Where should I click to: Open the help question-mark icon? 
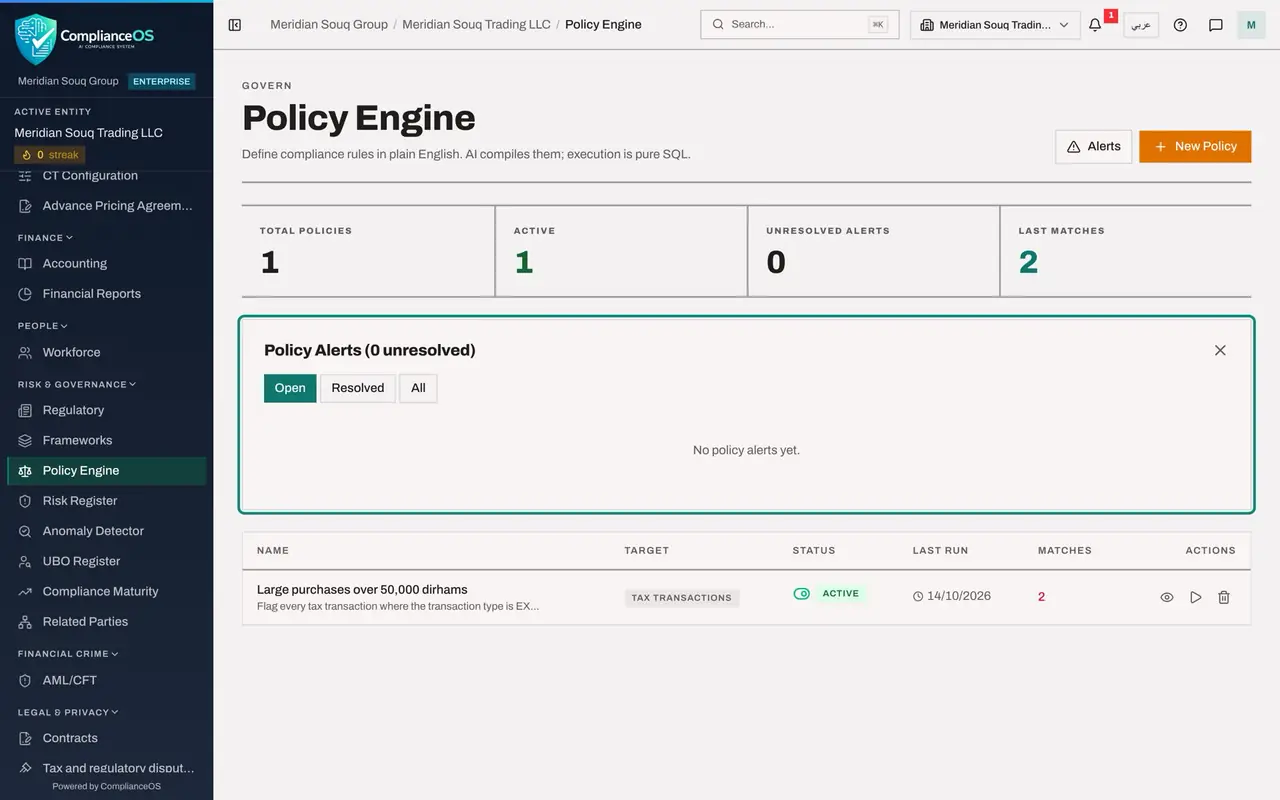coord(1180,25)
